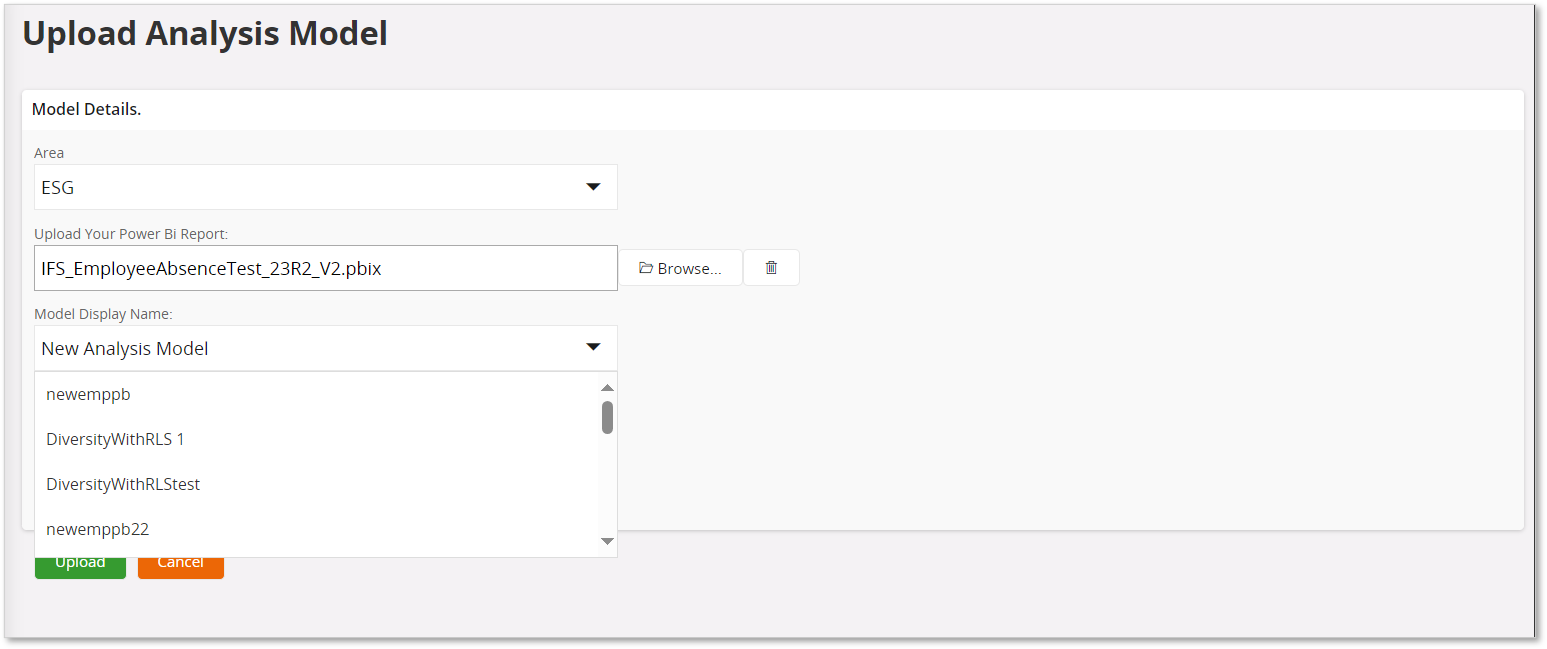Click the caret icon on Model Display Name
1547x649 pixels.
coord(594,347)
